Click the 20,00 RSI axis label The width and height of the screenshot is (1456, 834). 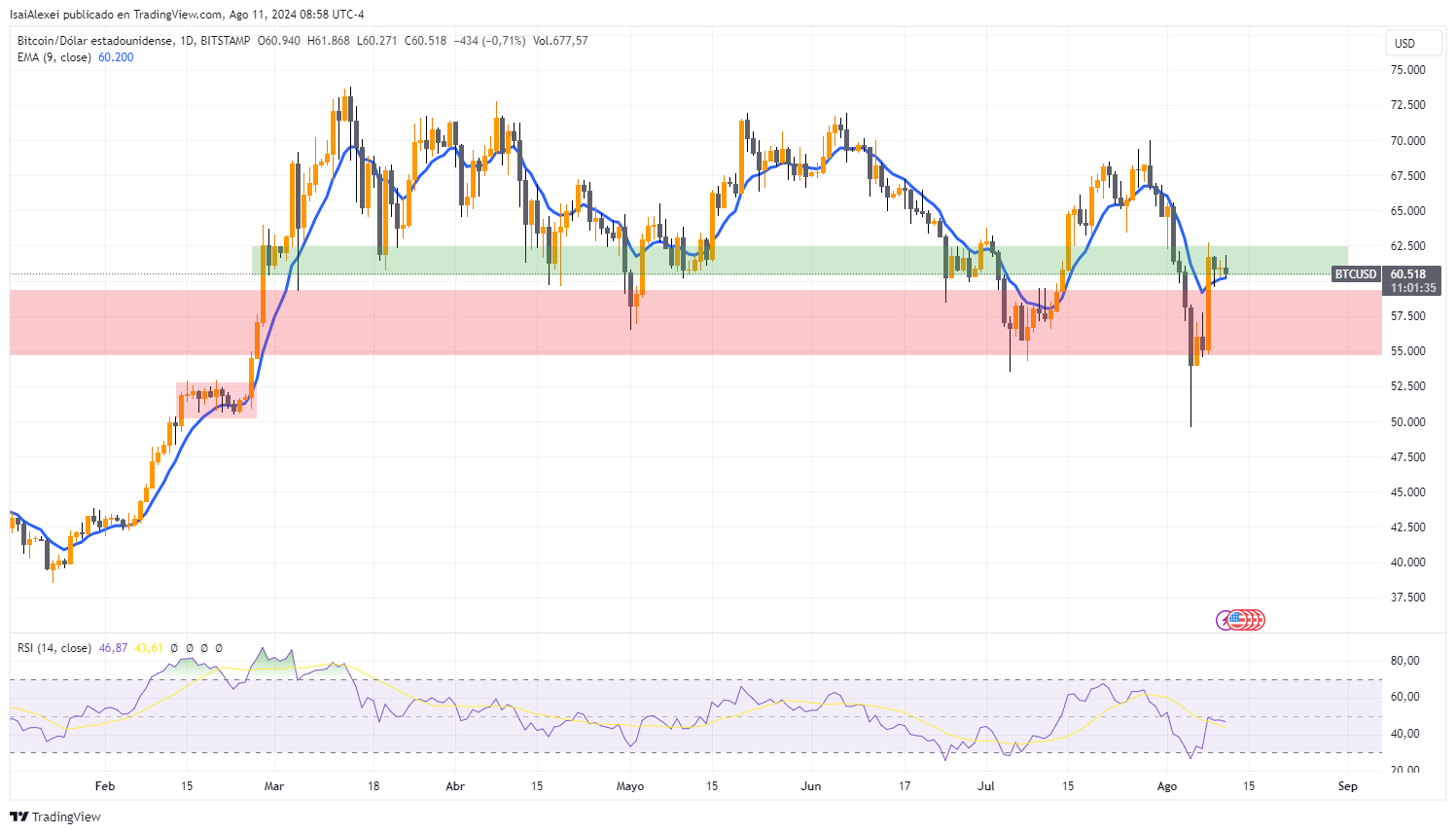(x=1405, y=770)
